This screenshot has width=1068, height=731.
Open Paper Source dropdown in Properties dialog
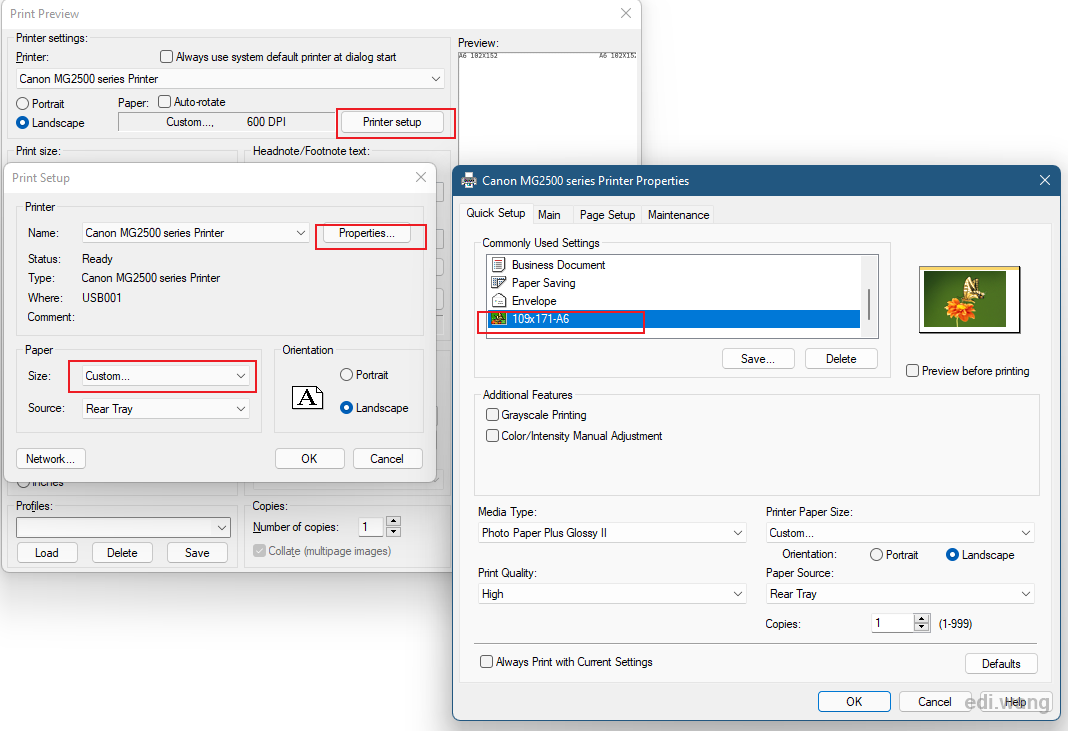(900, 594)
